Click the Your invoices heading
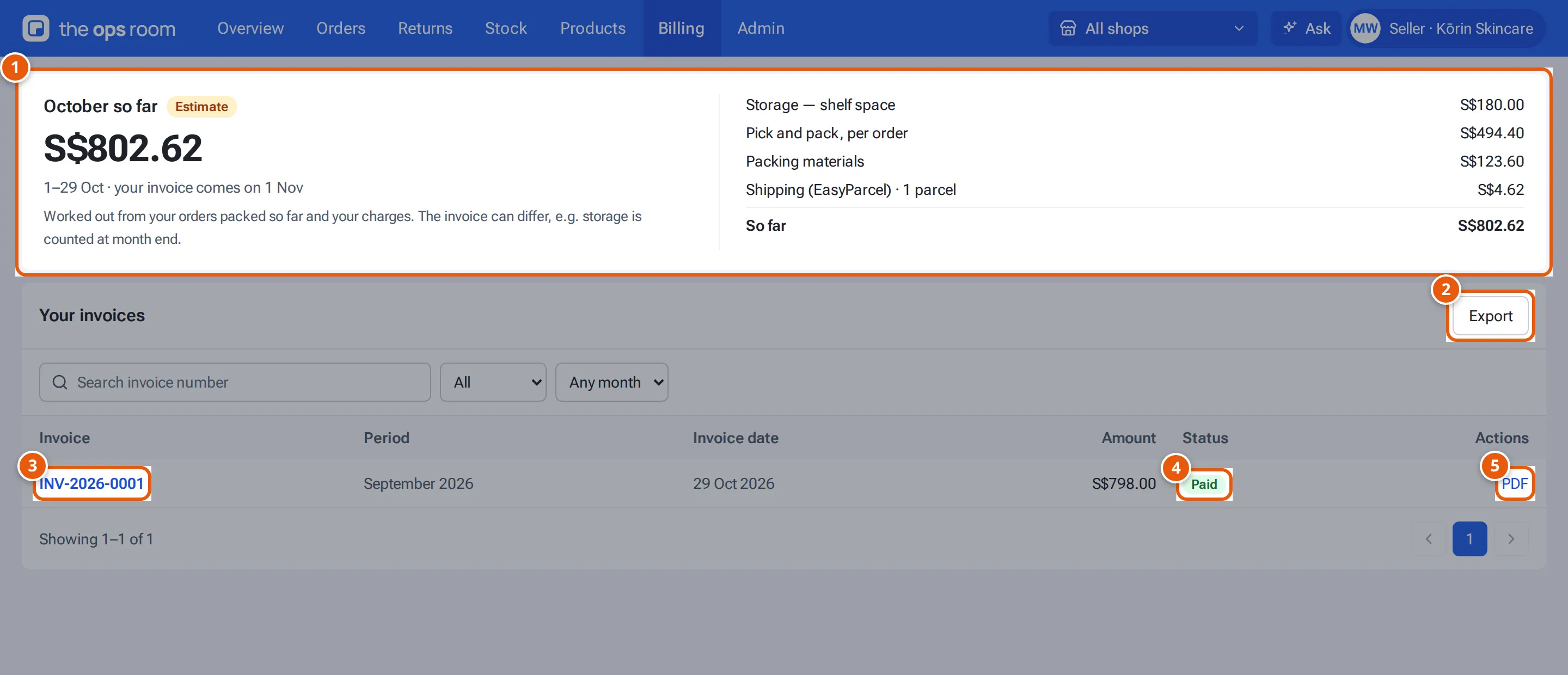 coord(92,315)
